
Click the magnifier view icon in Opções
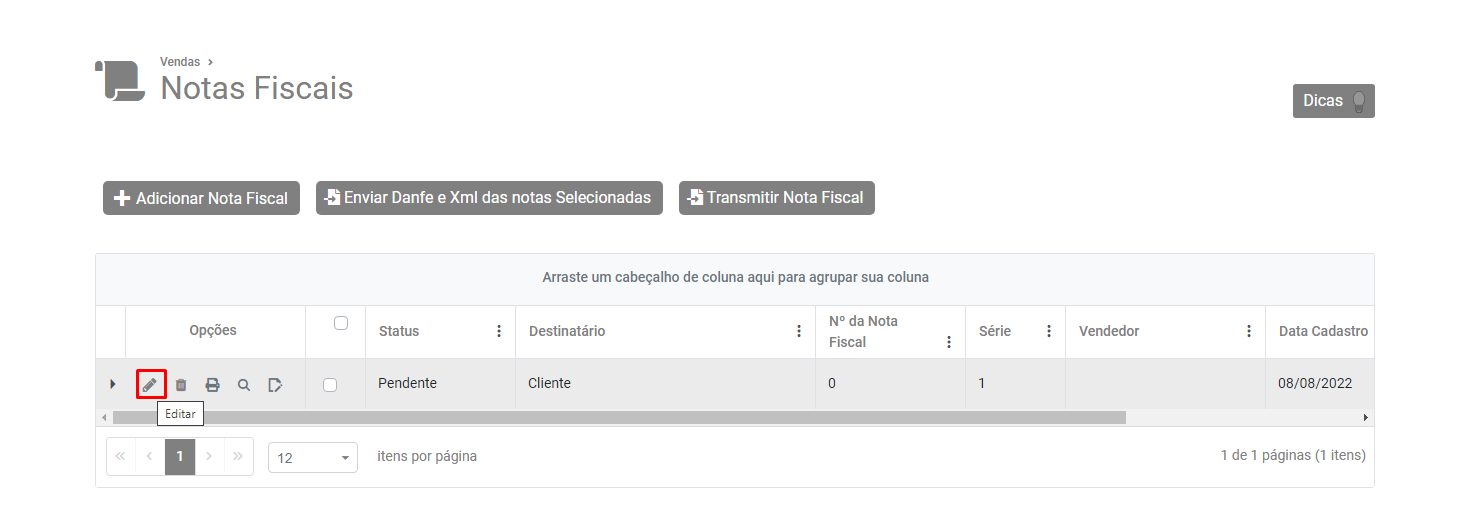(243, 385)
